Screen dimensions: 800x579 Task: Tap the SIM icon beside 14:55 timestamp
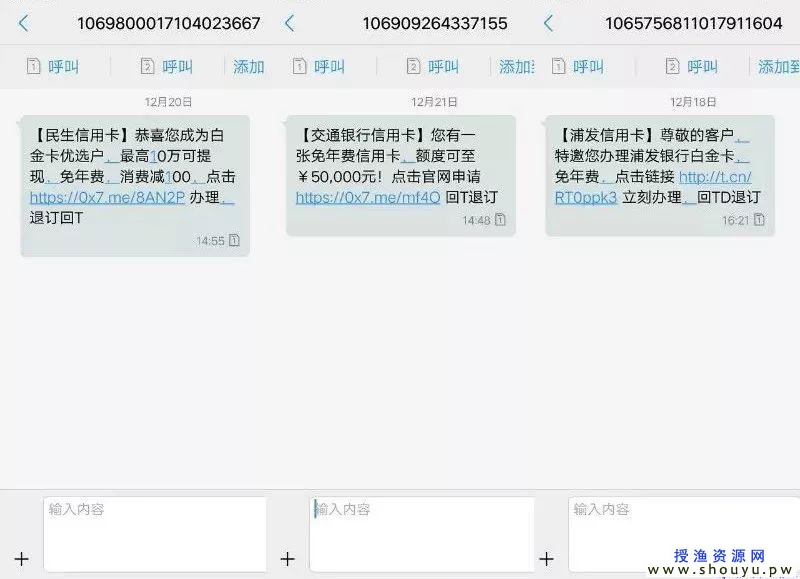pos(234,240)
